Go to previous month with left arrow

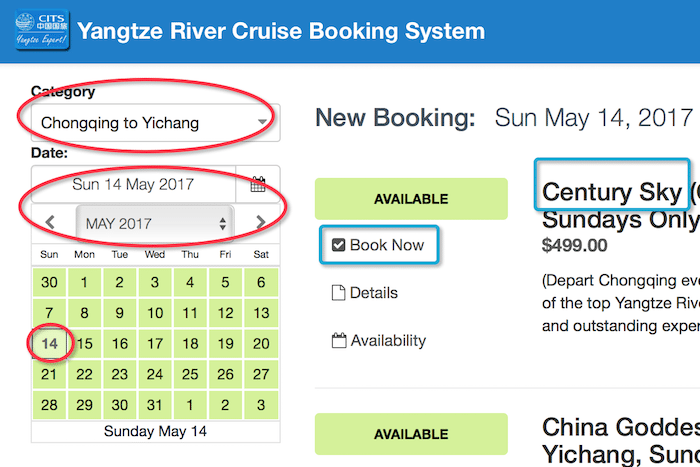(50, 222)
